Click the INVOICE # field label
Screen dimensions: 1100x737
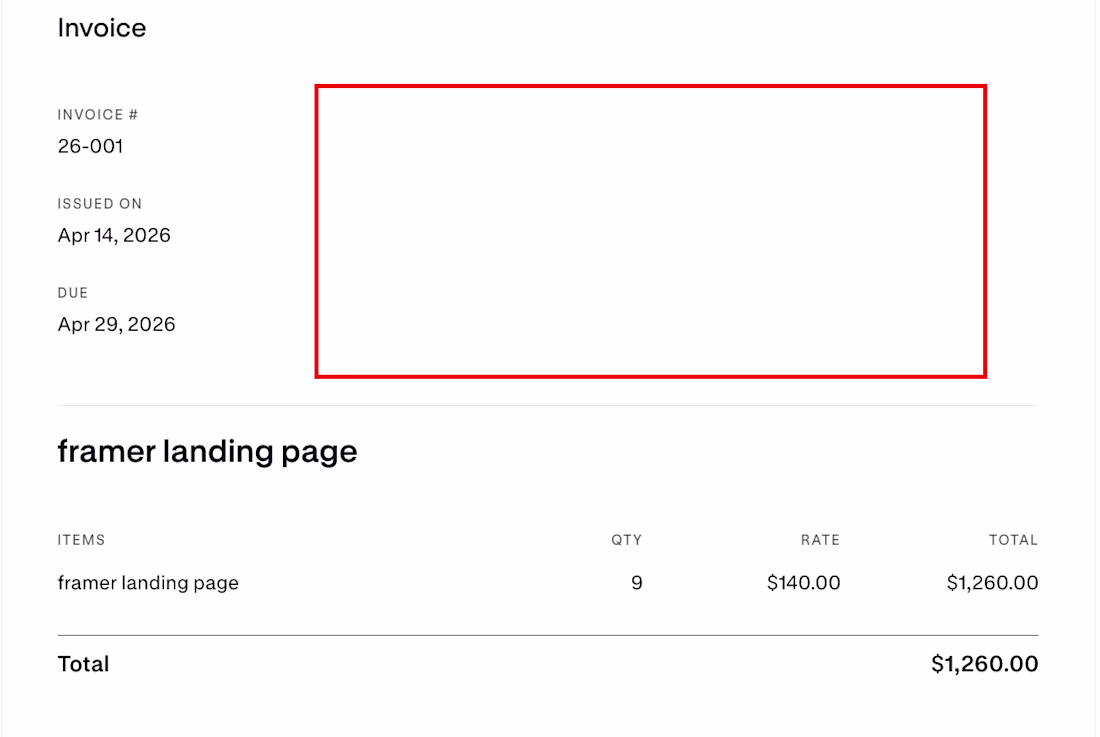point(98,115)
